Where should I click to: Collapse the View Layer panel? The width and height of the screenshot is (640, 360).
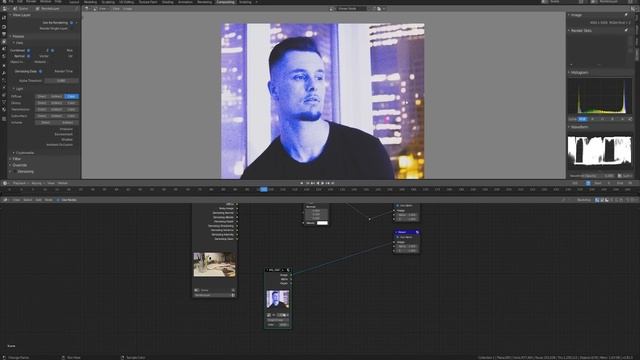(x=11, y=15)
